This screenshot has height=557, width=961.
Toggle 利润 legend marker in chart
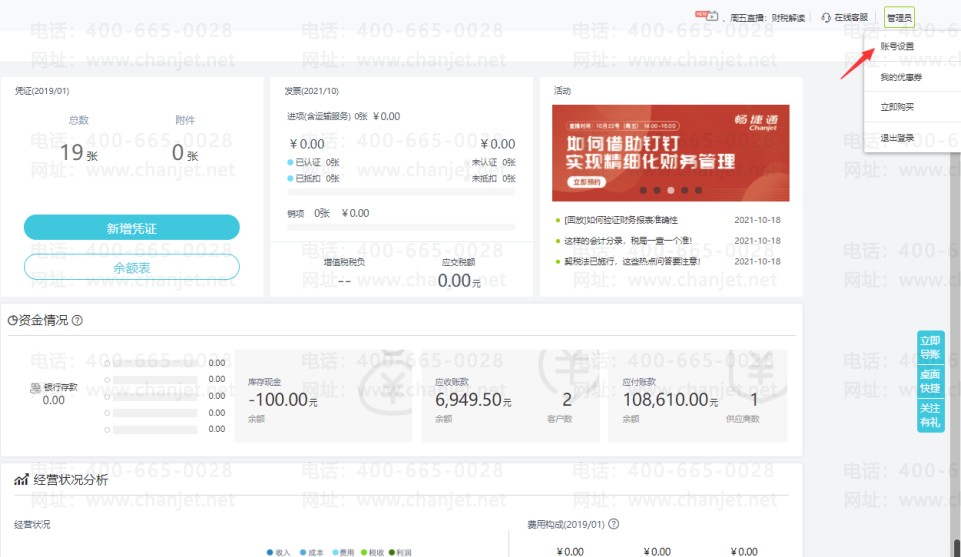pyautogui.click(x=392, y=552)
